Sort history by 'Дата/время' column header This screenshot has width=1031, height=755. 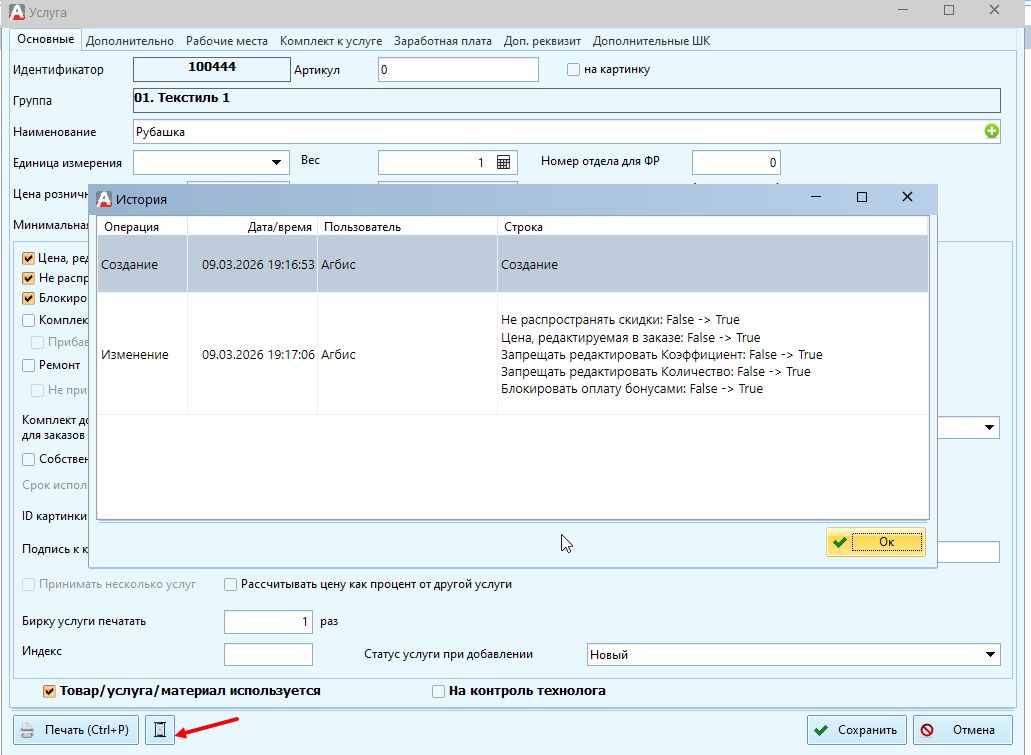click(x=252, y=227)
